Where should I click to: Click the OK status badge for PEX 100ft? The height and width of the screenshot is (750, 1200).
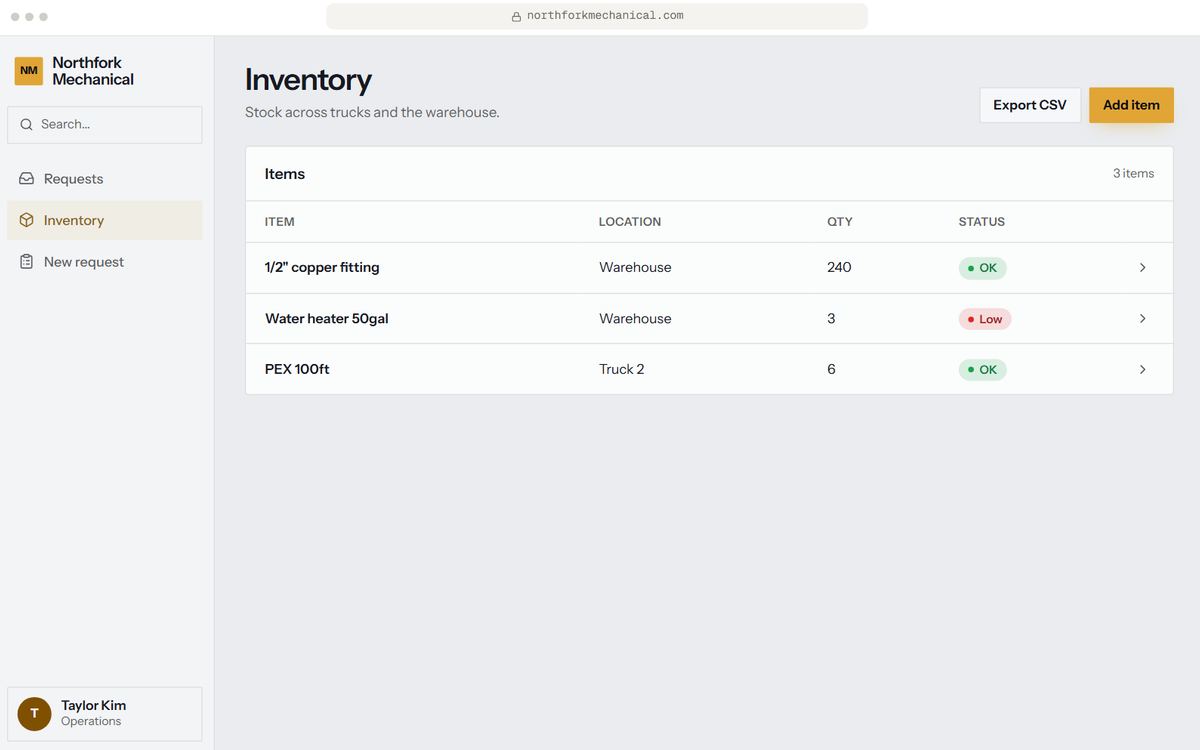click(x=982, y=370)
